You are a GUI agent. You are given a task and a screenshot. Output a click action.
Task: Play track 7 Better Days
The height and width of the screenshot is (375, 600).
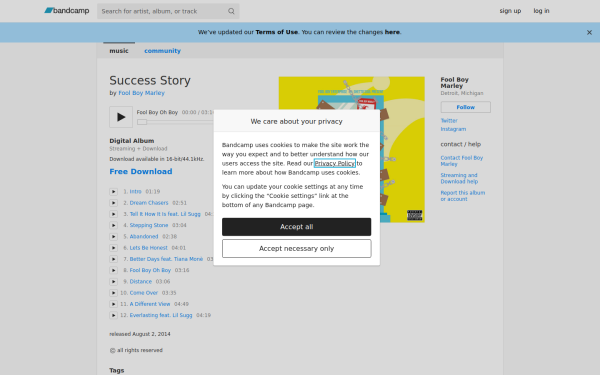113,259
